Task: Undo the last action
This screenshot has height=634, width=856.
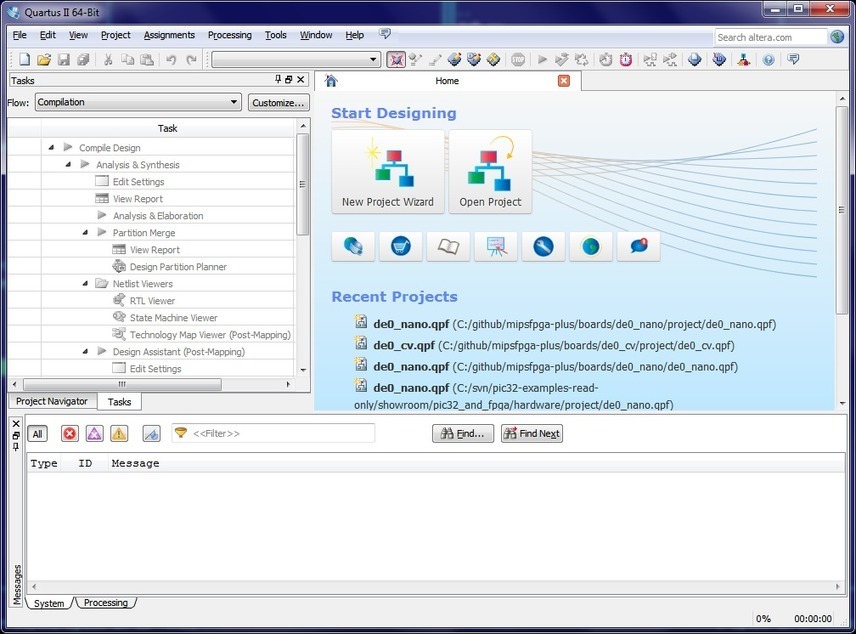Action: pyautogui.click(x=171, y=60)
